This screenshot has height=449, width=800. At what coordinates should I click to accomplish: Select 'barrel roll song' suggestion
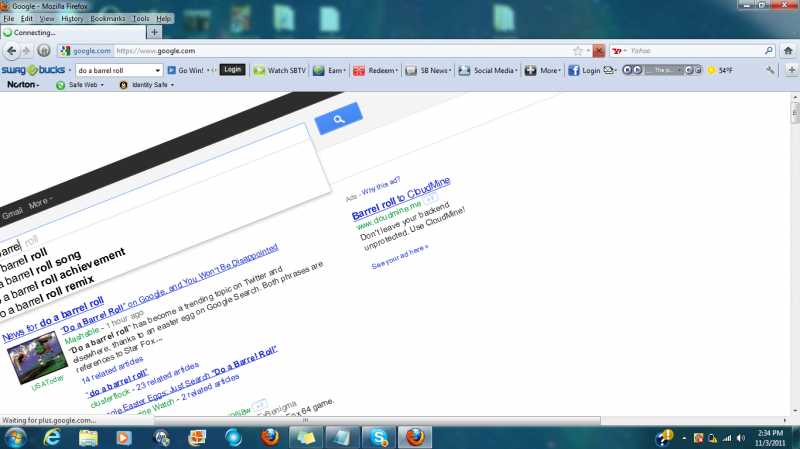click(43, 271)
